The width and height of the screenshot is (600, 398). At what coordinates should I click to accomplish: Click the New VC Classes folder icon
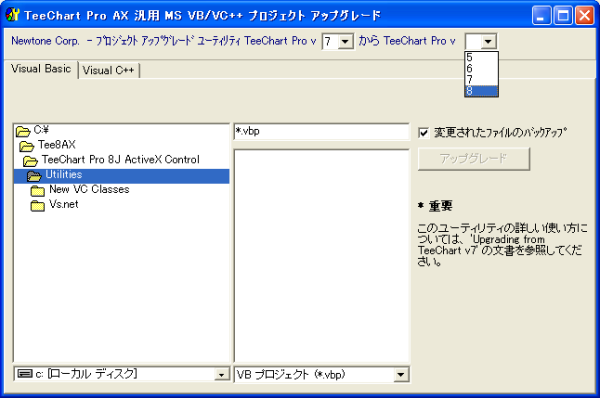click(x=38, y=191)
